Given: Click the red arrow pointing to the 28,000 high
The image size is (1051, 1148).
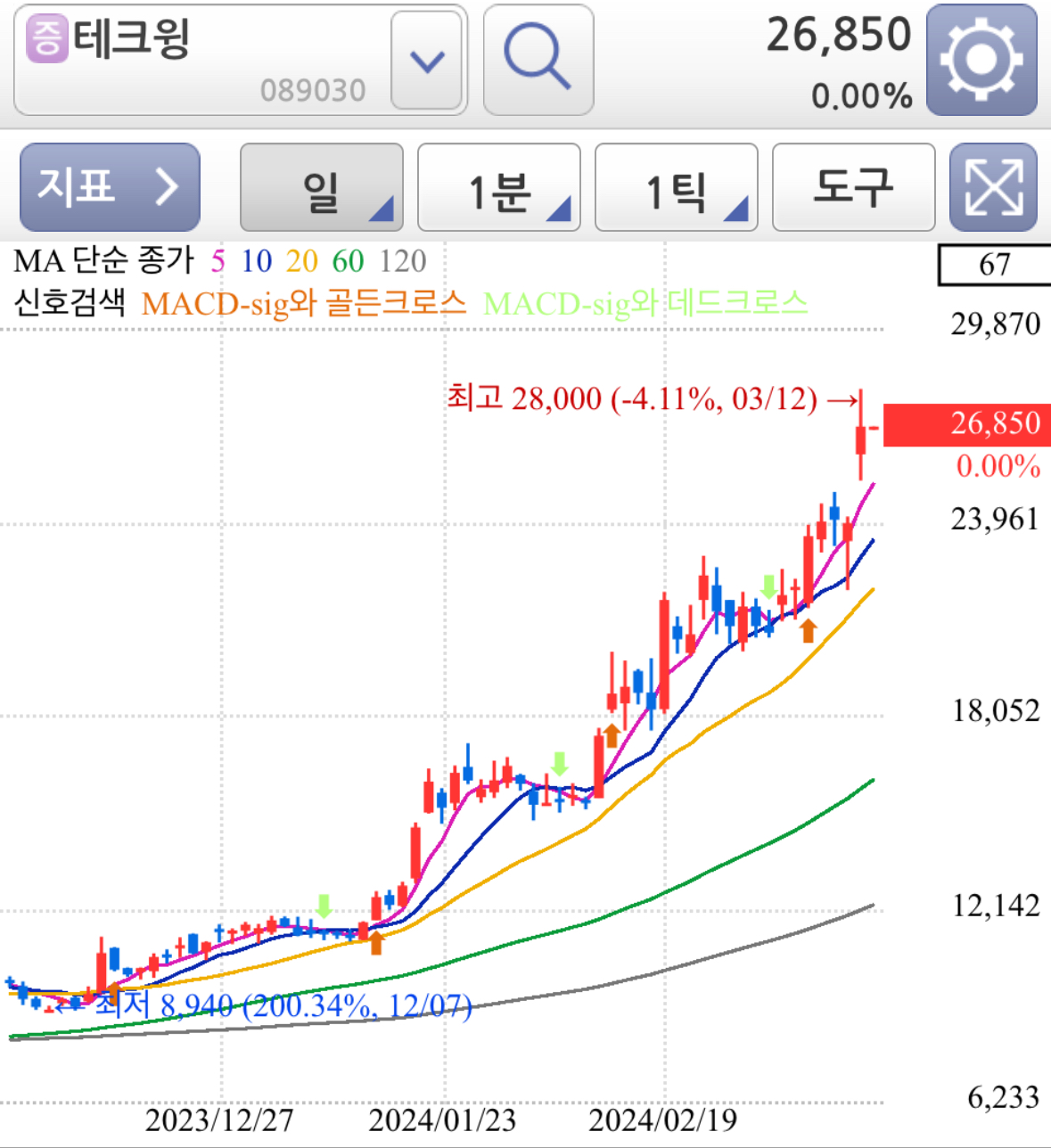Looking at the screenshot, I should click(842, 399).
